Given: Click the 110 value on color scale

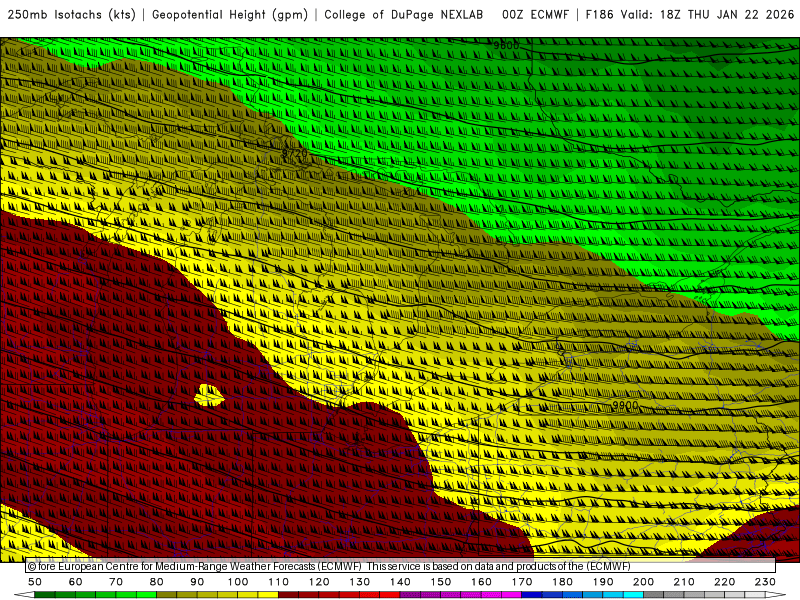Looking at the screenshot, I should pyautogui.click(x=279, y=582).
